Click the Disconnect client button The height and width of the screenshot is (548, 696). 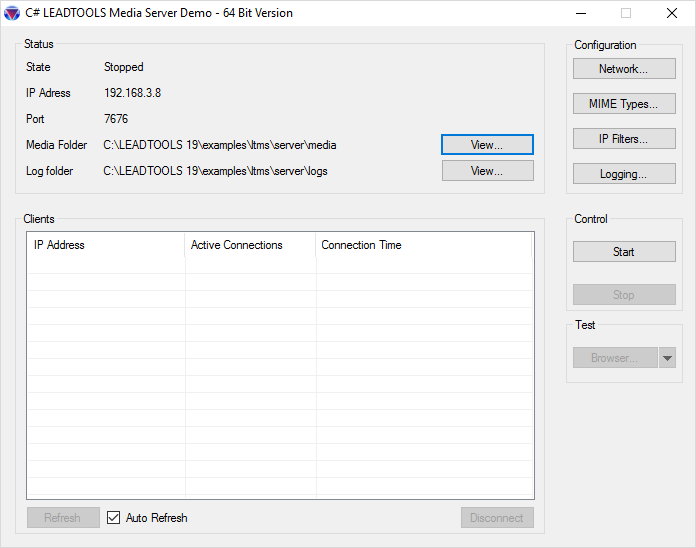point(497,518)
